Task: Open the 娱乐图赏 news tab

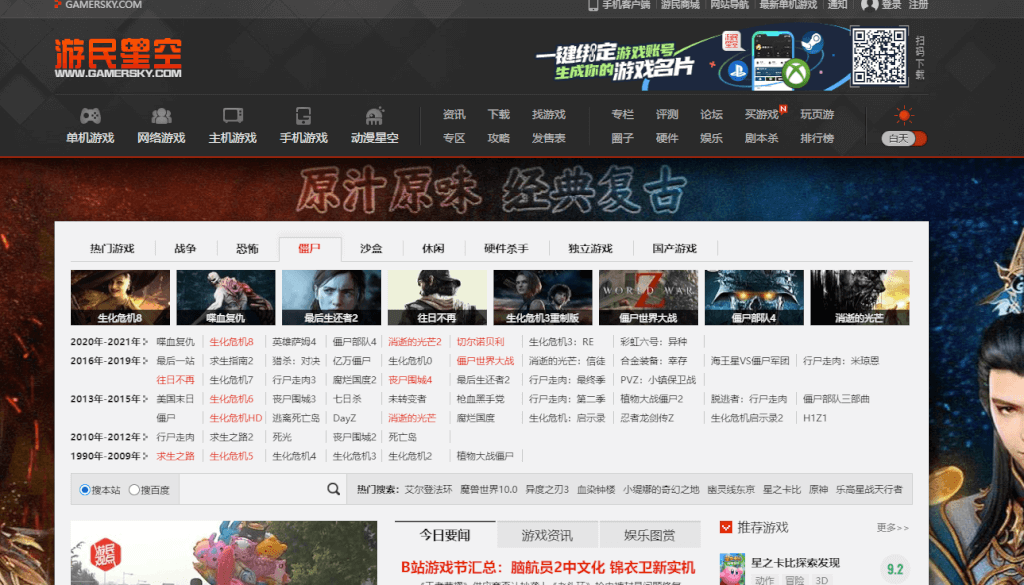Action: pos(650,535)
